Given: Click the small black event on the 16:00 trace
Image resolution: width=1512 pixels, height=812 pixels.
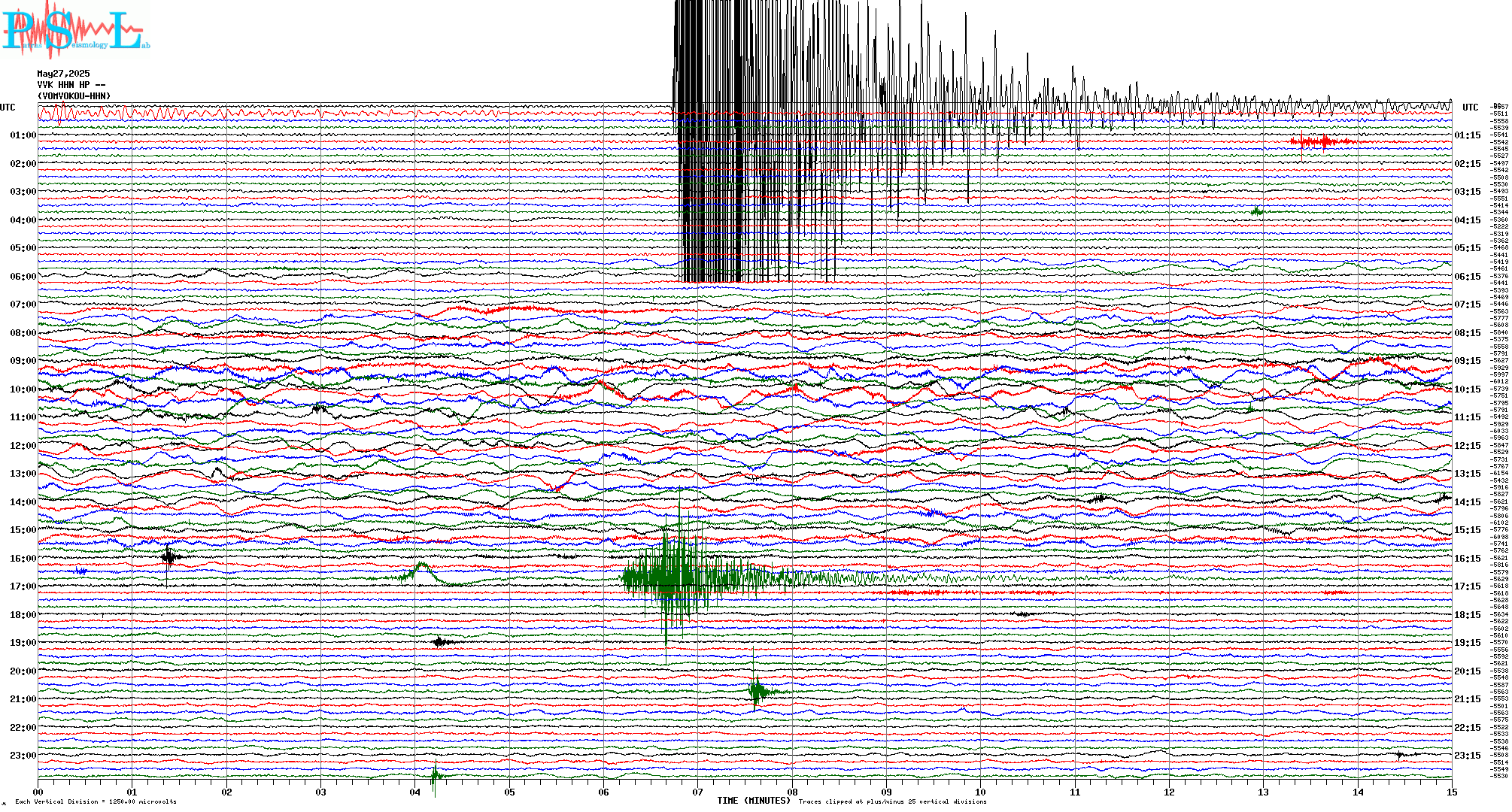Looking at the screenshot, I should click(170, 557).
